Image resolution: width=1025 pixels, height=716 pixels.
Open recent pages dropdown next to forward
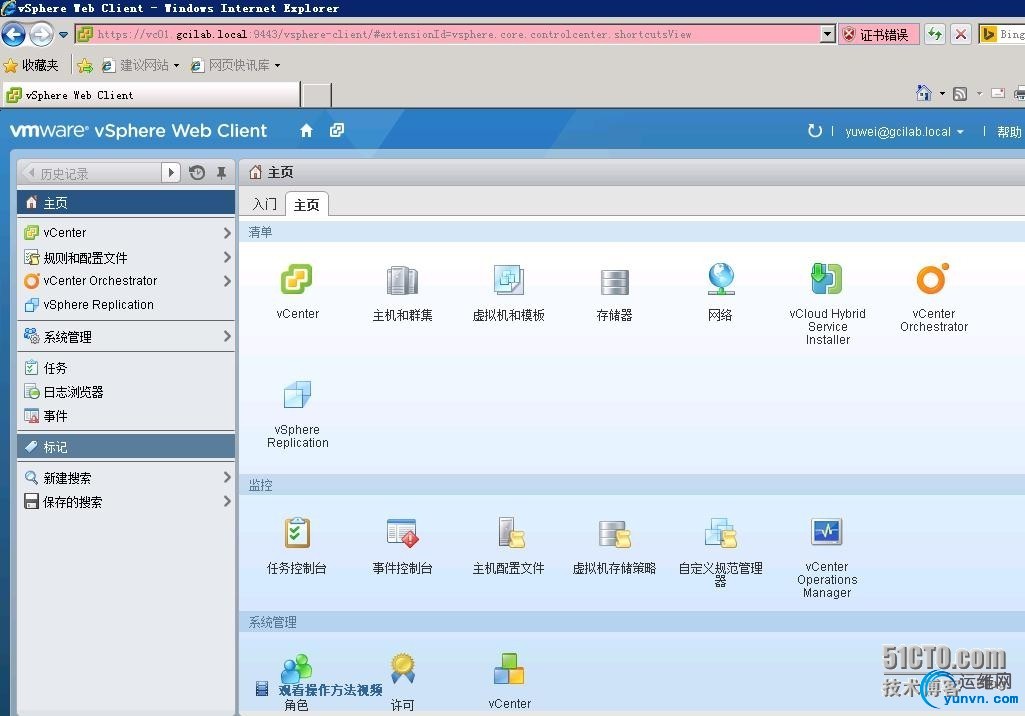[63, 35]
